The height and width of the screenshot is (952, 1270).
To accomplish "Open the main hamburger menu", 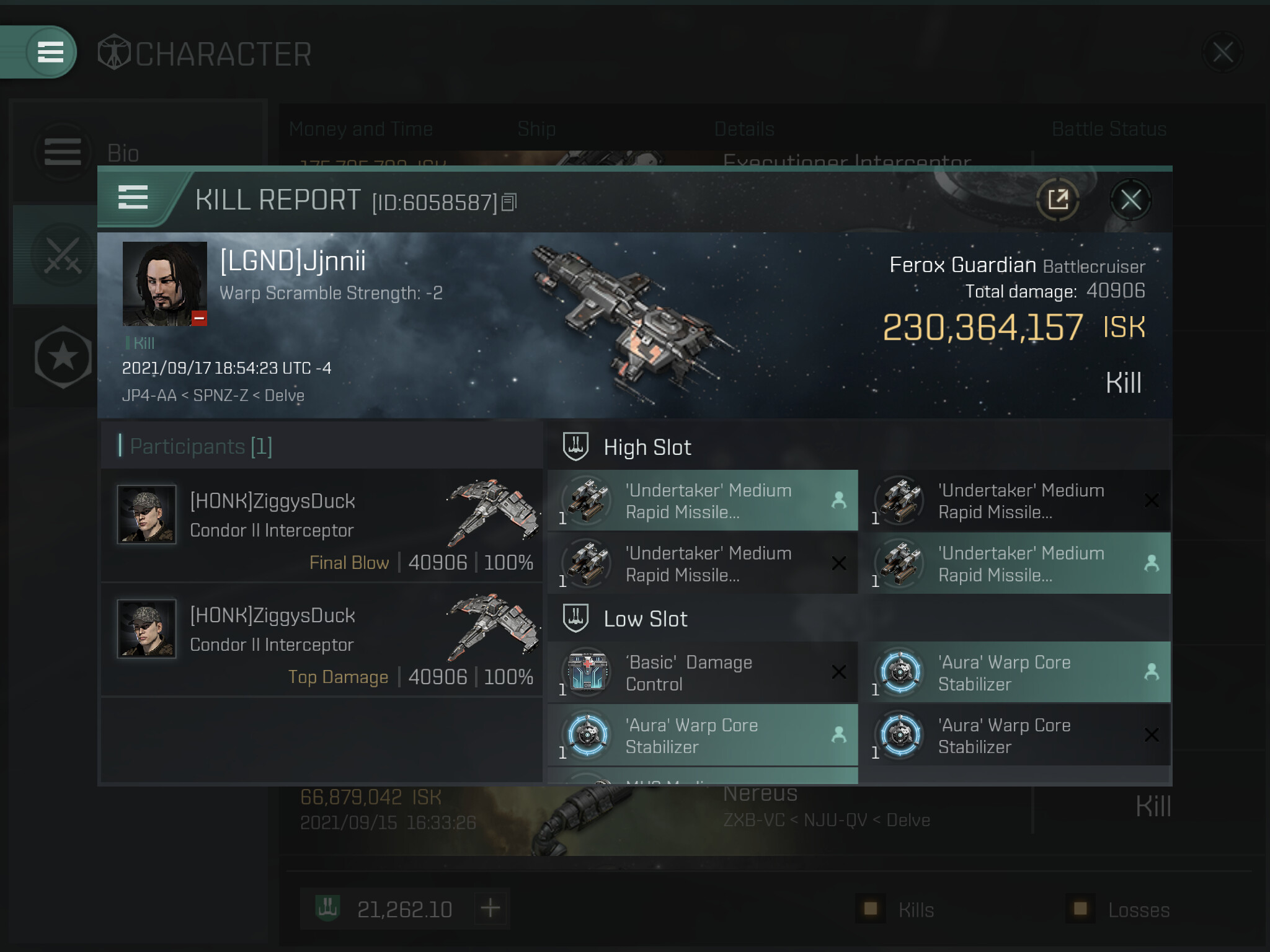I will [51, 52].
